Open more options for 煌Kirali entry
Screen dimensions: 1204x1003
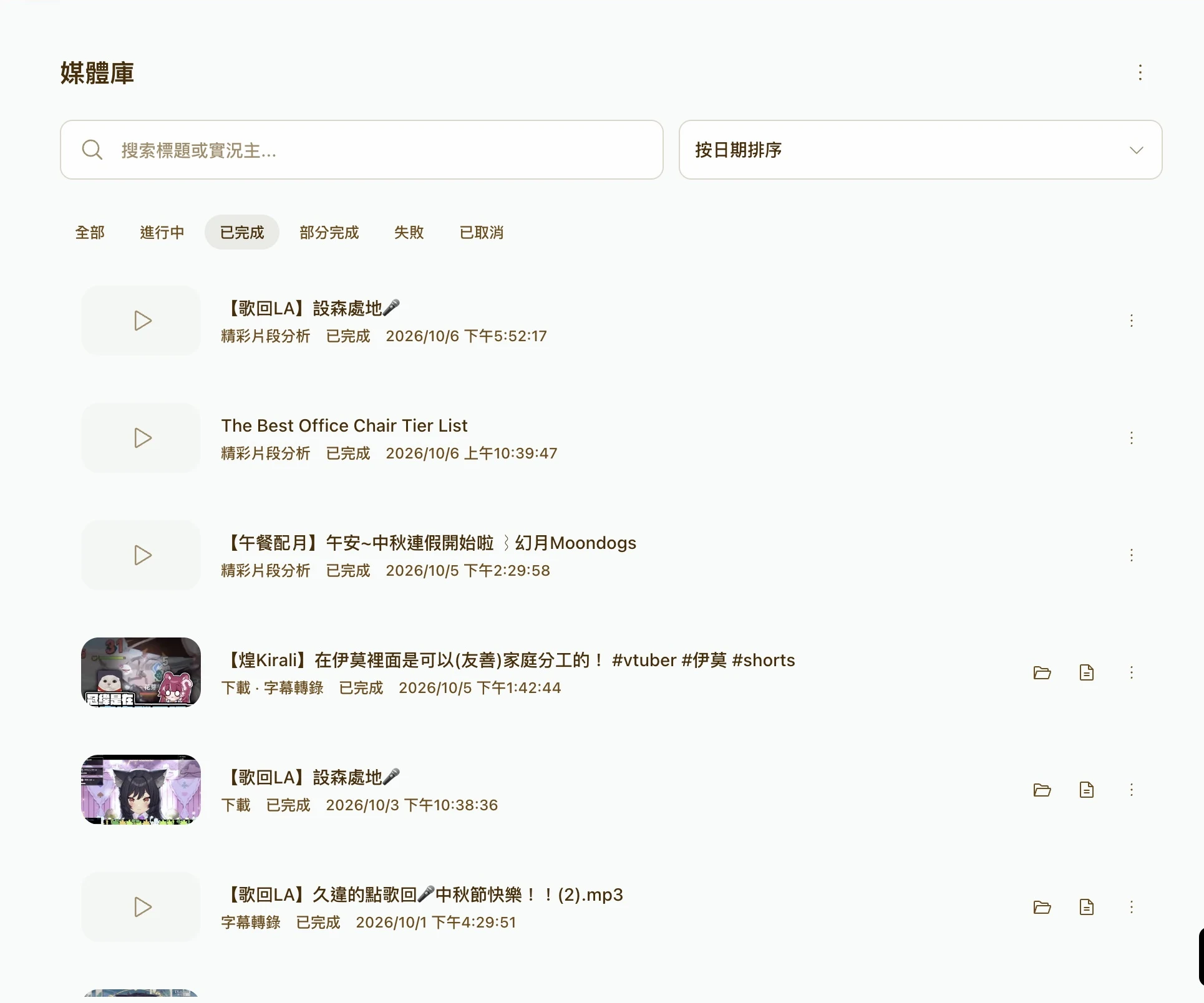click(x=1131, y=672)
